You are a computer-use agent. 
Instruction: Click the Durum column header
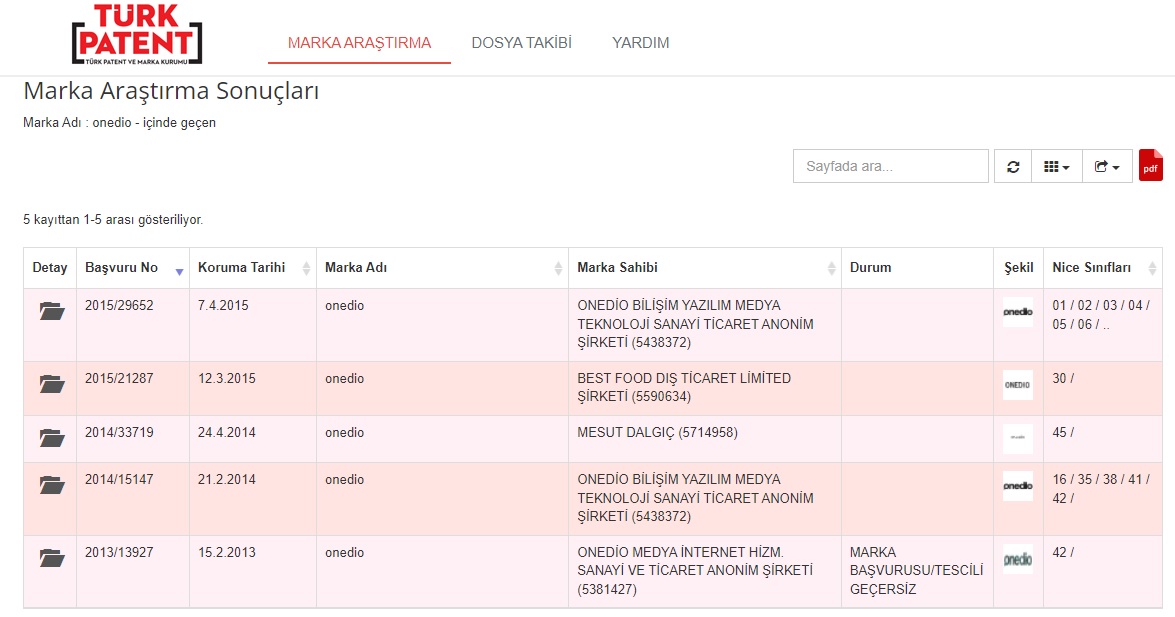click(x=917, y=268)
